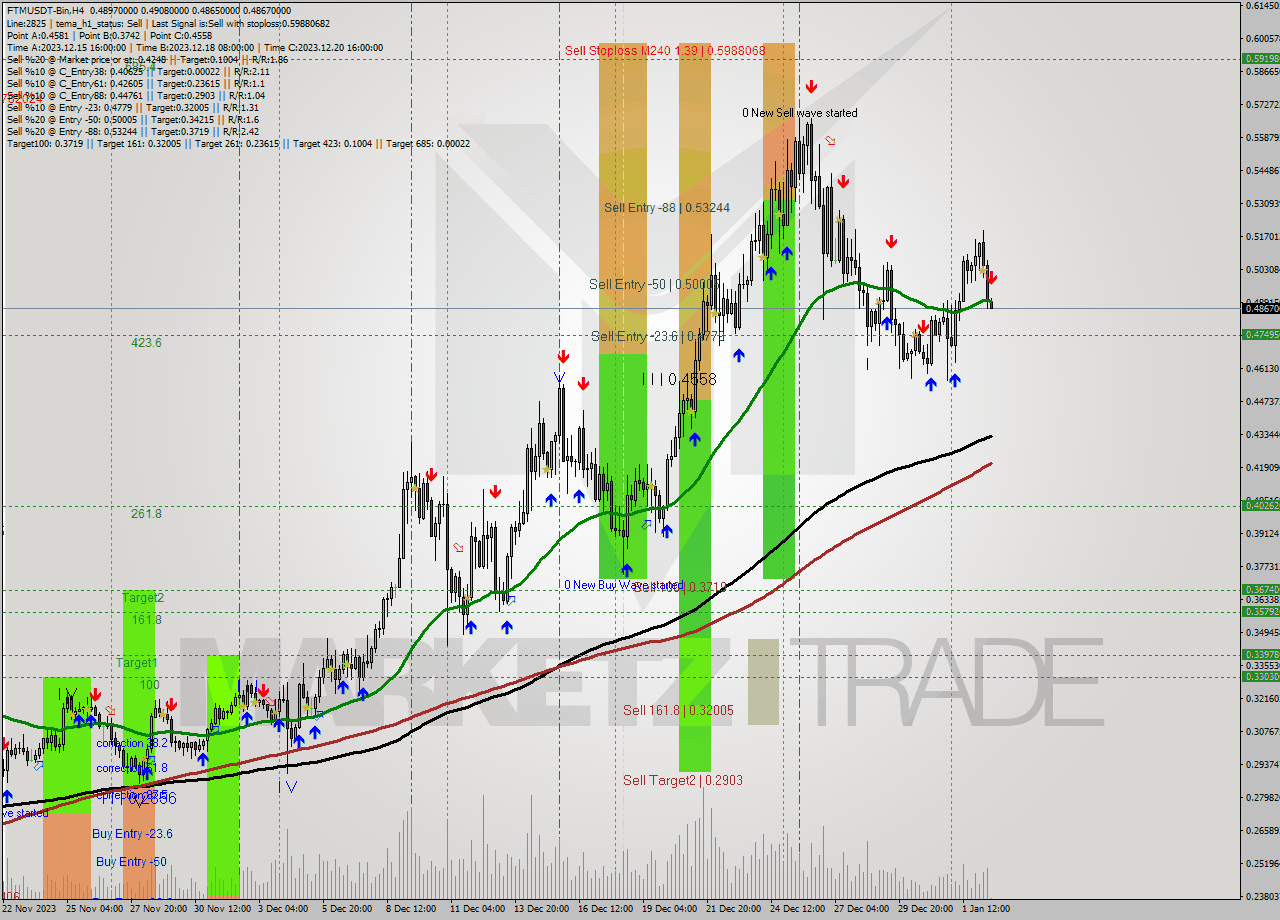Screen dimensions: 1280x920
Task: Click the '22 Nov 2023' date axis label
Action: [x=29, y=909]
